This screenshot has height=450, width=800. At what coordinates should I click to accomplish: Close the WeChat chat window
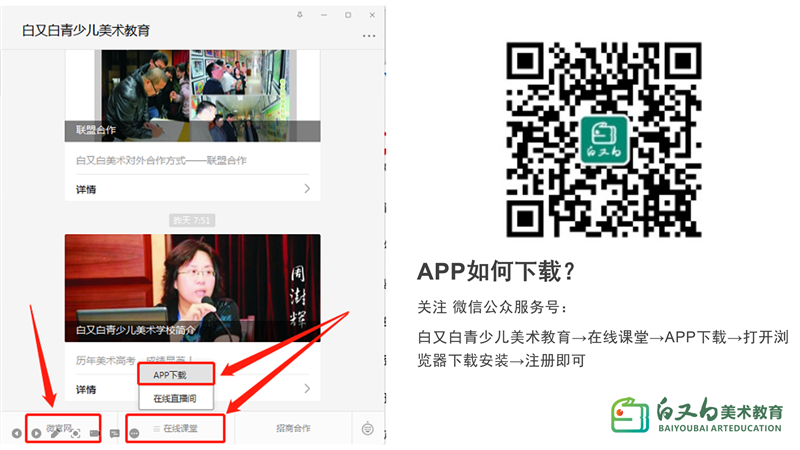pos(372,15)
